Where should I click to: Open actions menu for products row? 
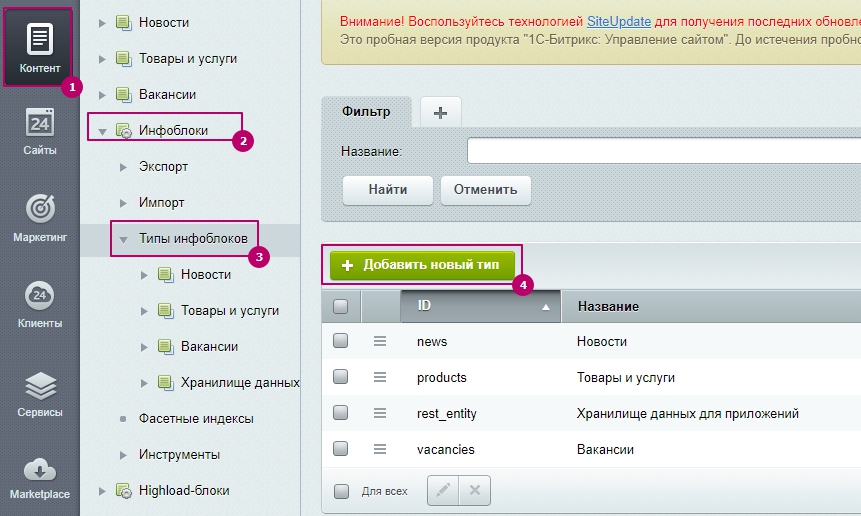pyautogui.click(x=380, y=377)
